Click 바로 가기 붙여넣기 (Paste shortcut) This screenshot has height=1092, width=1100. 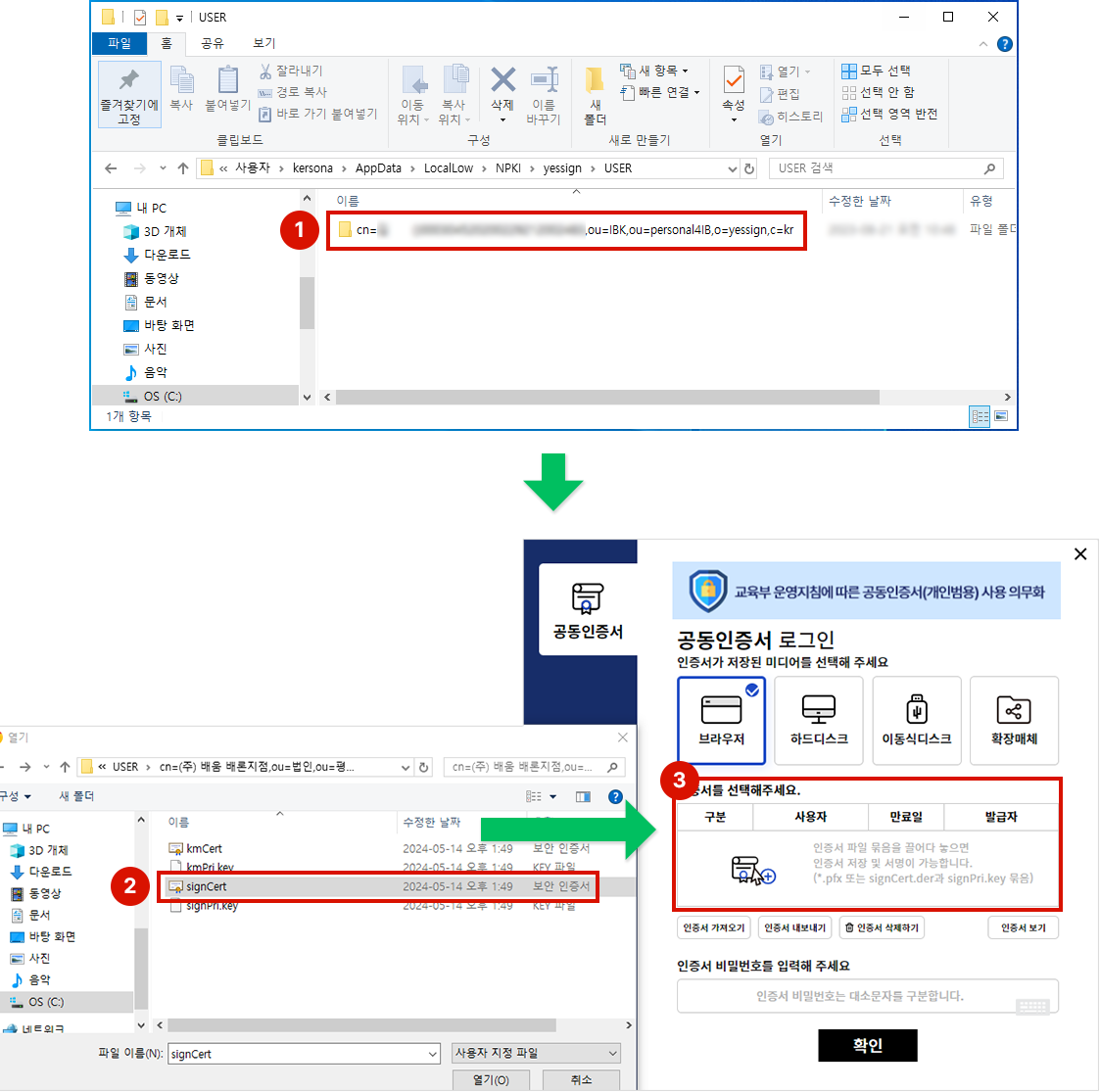pos(317,114)
